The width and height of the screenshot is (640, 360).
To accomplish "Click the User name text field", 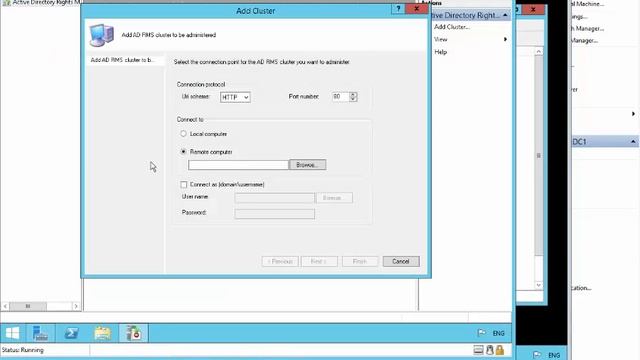I will pos(275,198).
